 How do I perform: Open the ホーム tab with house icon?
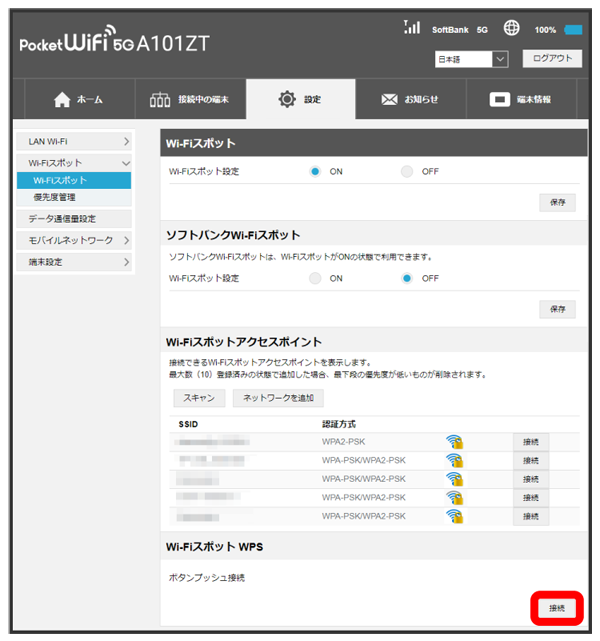click(x=77, y=100)
